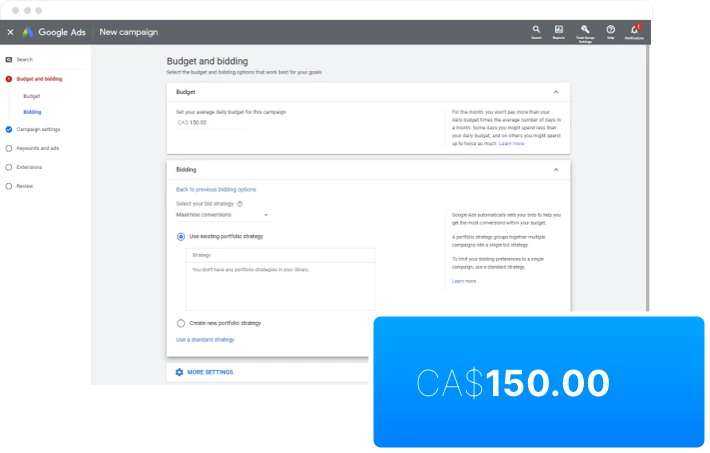The image size is (710, 453).
Task: Open Notifications bell icon
Action: pyautogui.click(x=634, y=30)
